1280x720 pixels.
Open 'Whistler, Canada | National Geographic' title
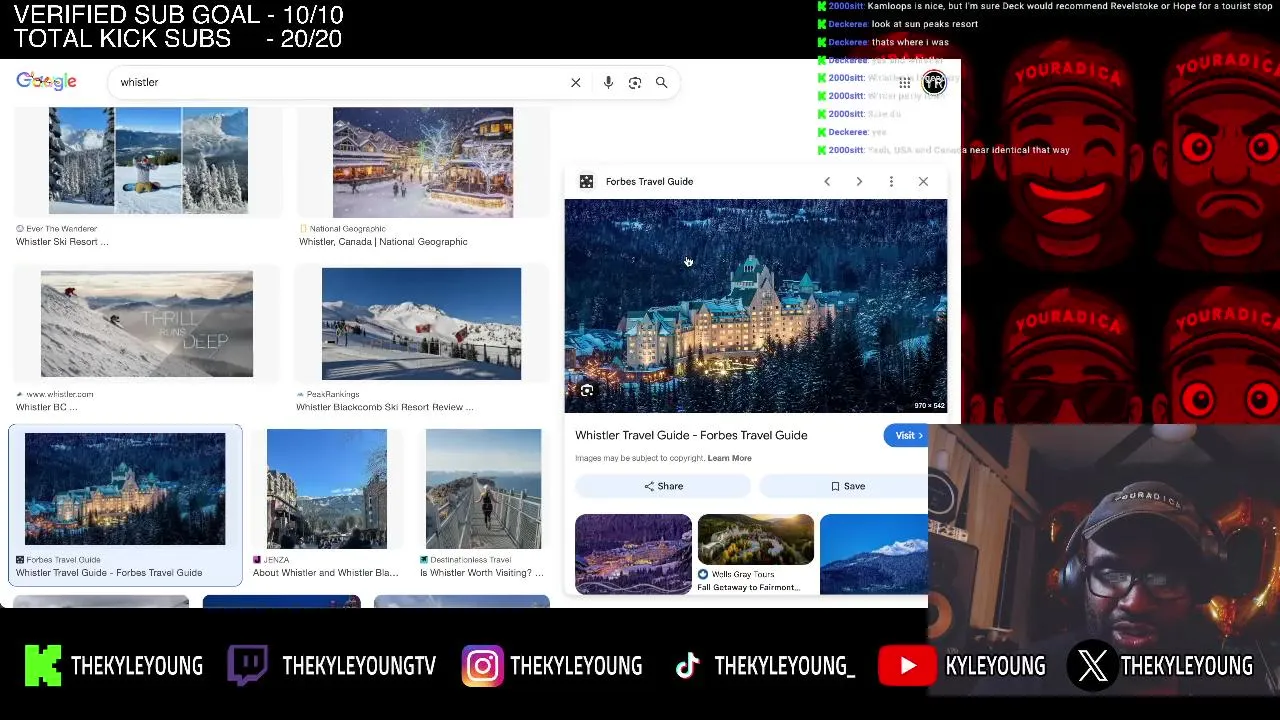click(x=383, y=242)
